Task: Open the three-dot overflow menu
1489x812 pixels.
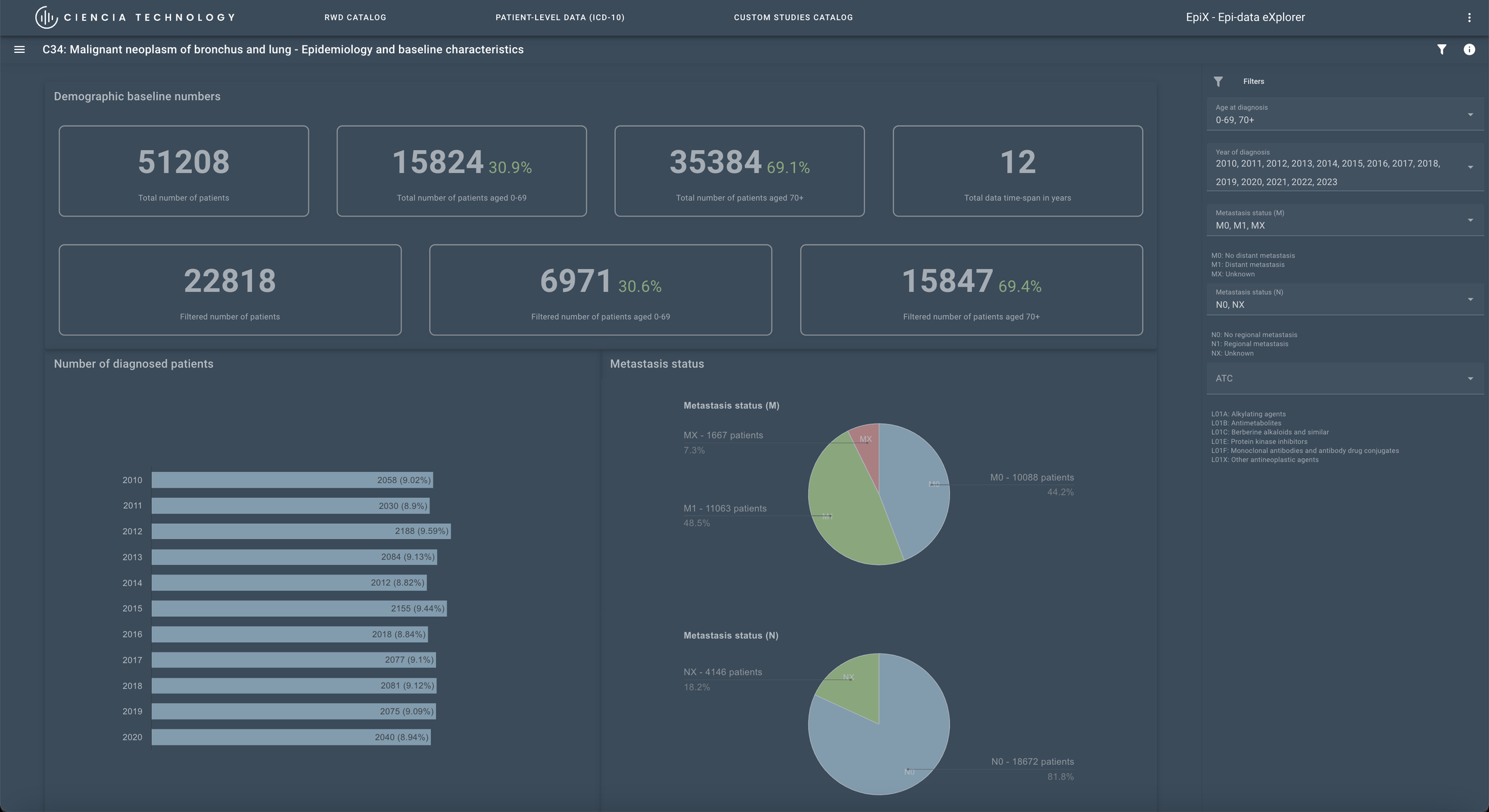Action: (1469, 17)
